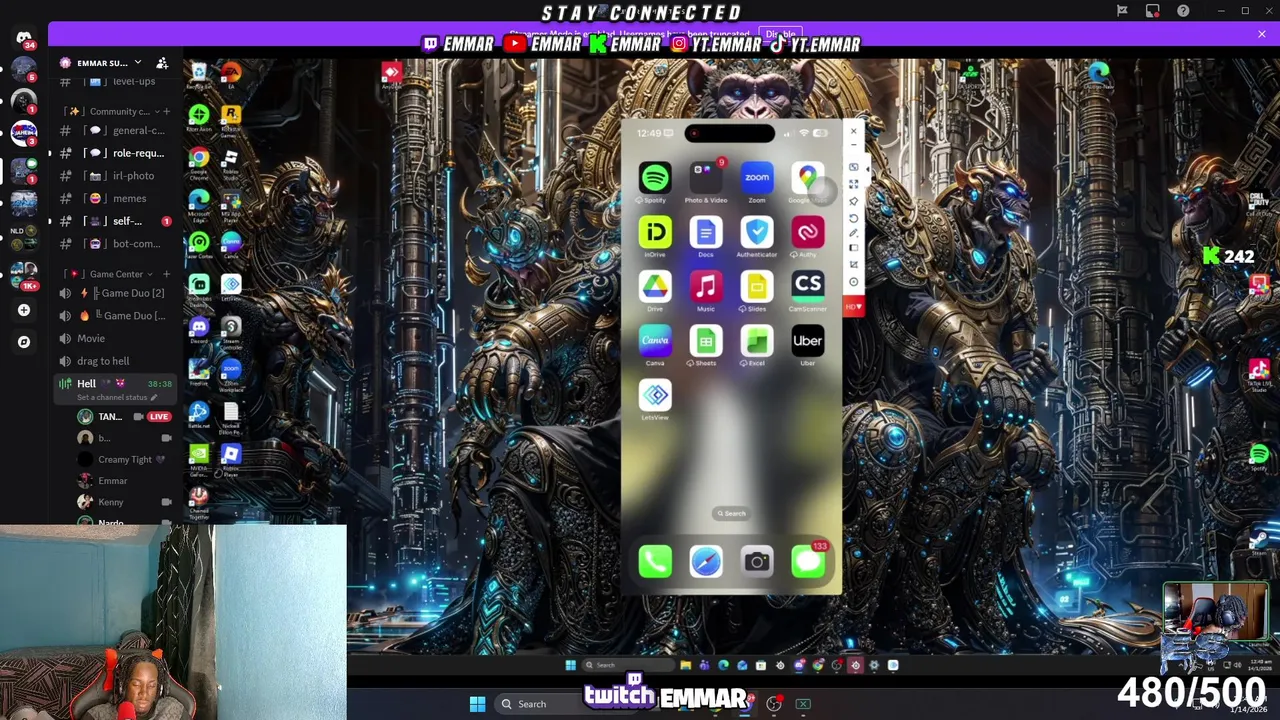The image size is (1280, 720).
Task: Select the pen tool in the mirror toolbar
Action: point(853,233)
